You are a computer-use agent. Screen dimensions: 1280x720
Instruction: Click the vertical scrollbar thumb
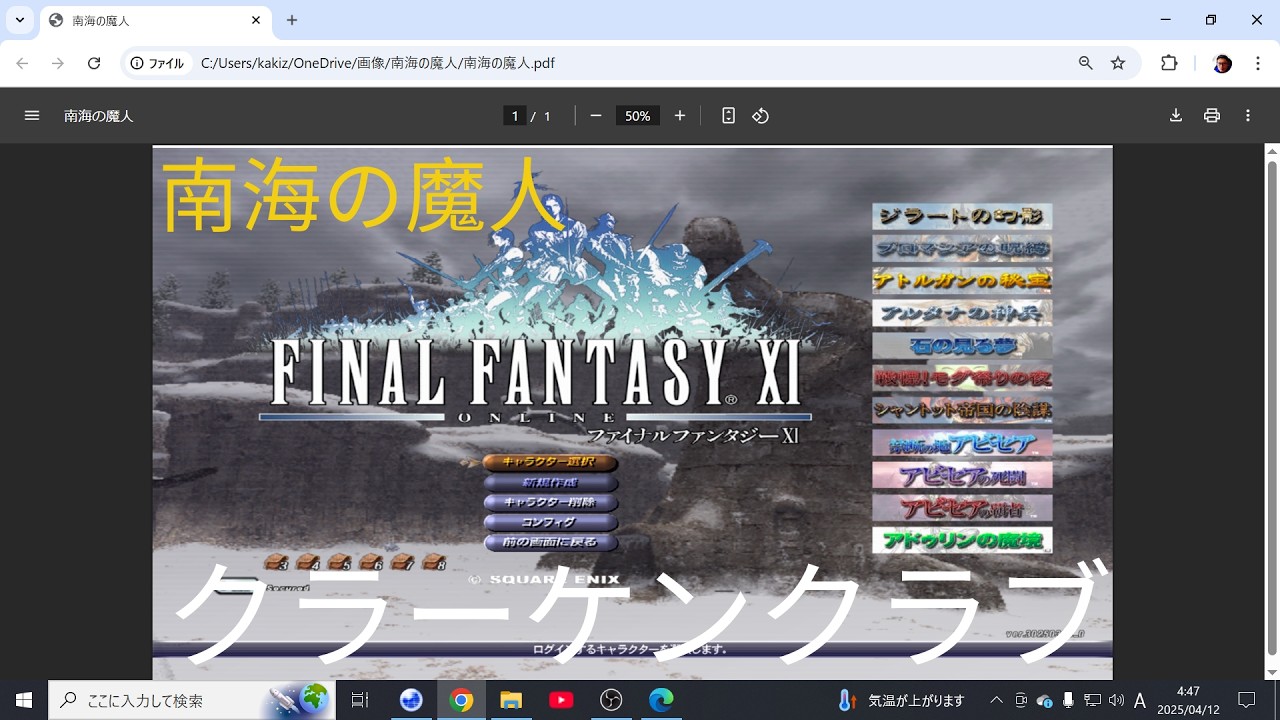pos(1272,410)
